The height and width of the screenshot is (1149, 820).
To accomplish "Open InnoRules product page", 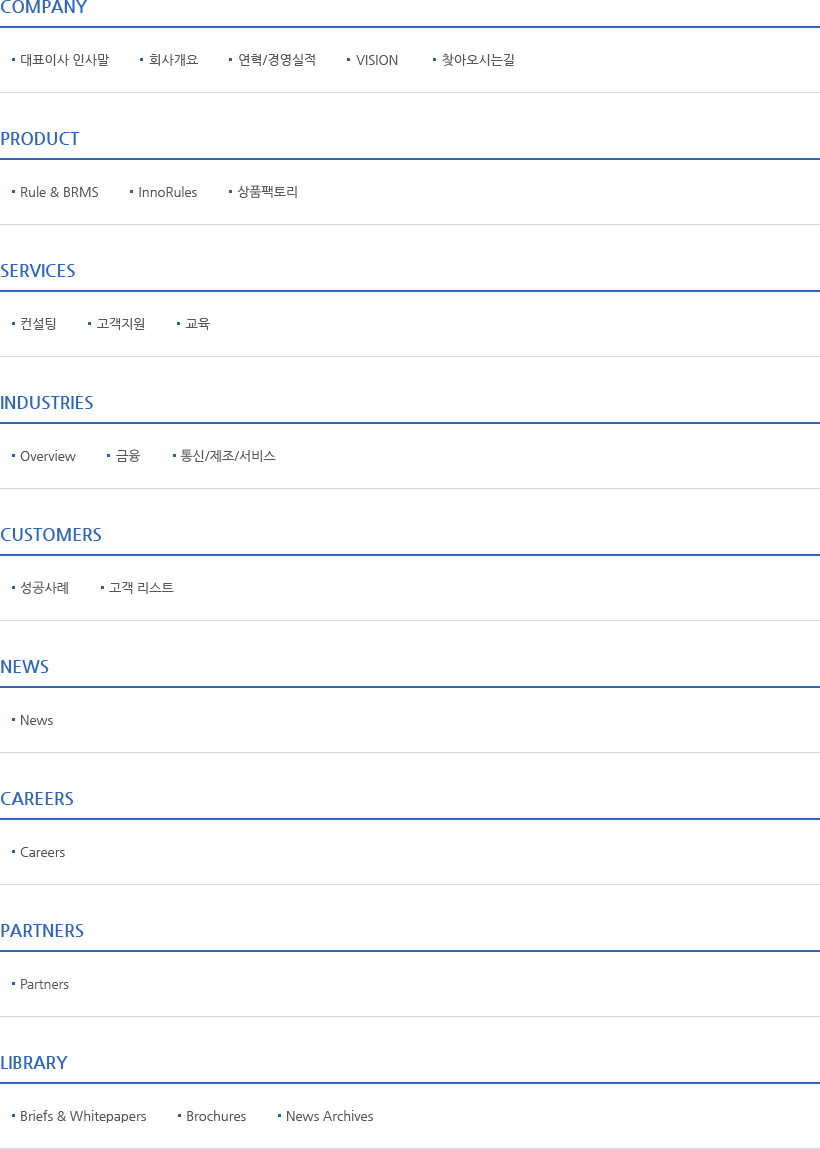I will (167, 192).
